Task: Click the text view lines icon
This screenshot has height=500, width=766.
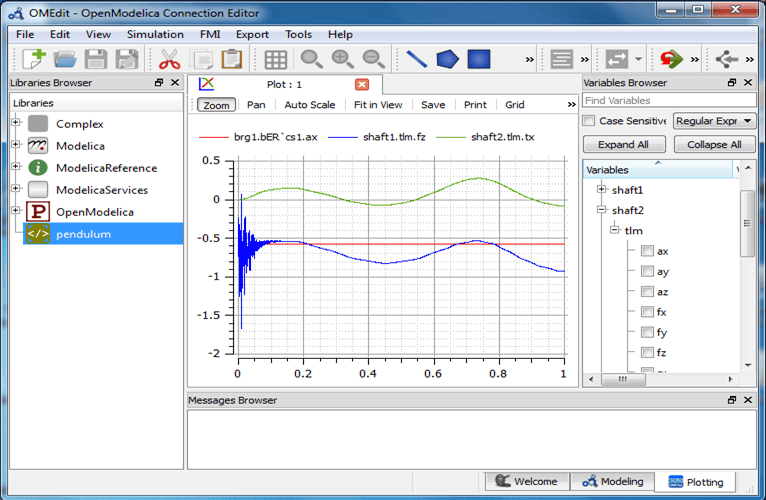Action: tap(561, 59)
